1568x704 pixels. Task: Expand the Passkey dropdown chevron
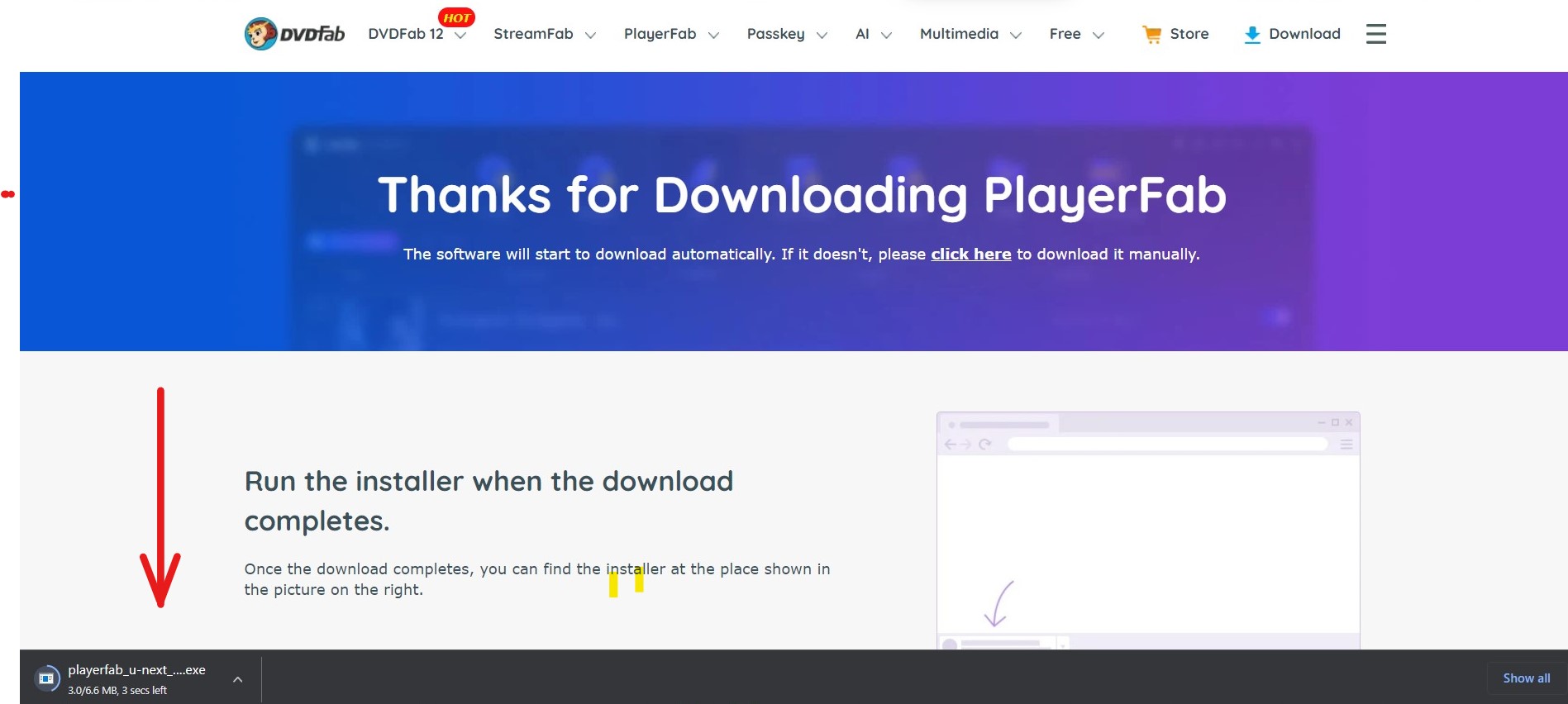click(x=822, y=36)
